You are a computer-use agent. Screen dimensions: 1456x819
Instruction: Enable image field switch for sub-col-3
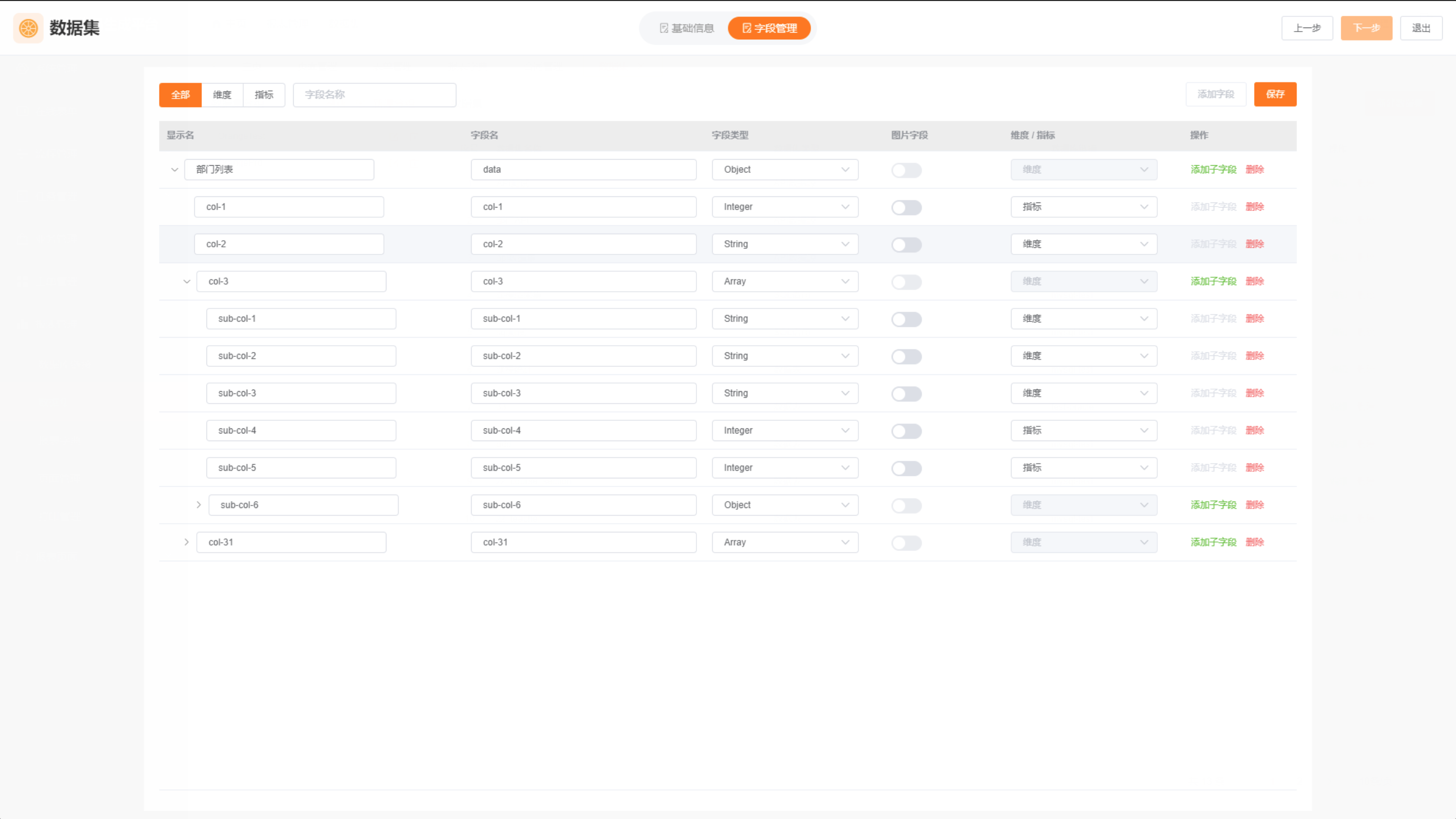click(x=906, y=394)
